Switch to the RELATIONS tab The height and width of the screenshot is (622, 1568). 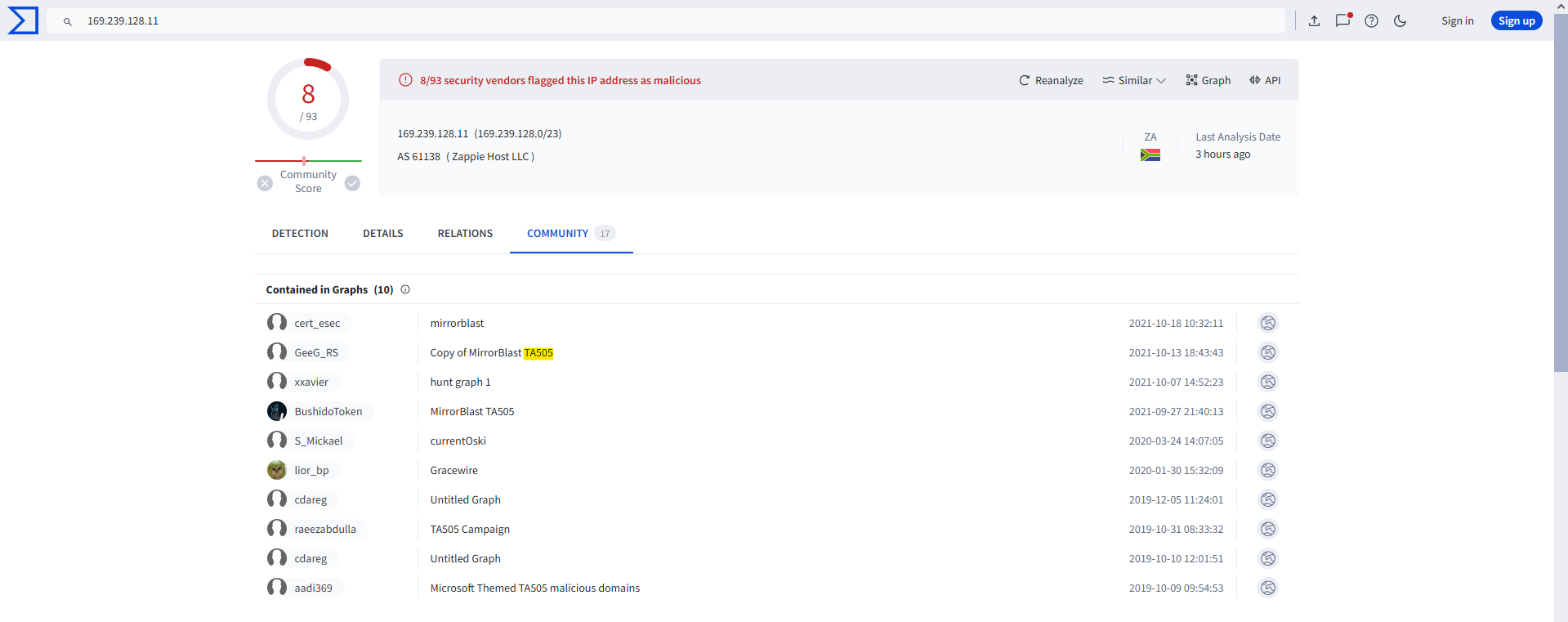coord(465,234)
